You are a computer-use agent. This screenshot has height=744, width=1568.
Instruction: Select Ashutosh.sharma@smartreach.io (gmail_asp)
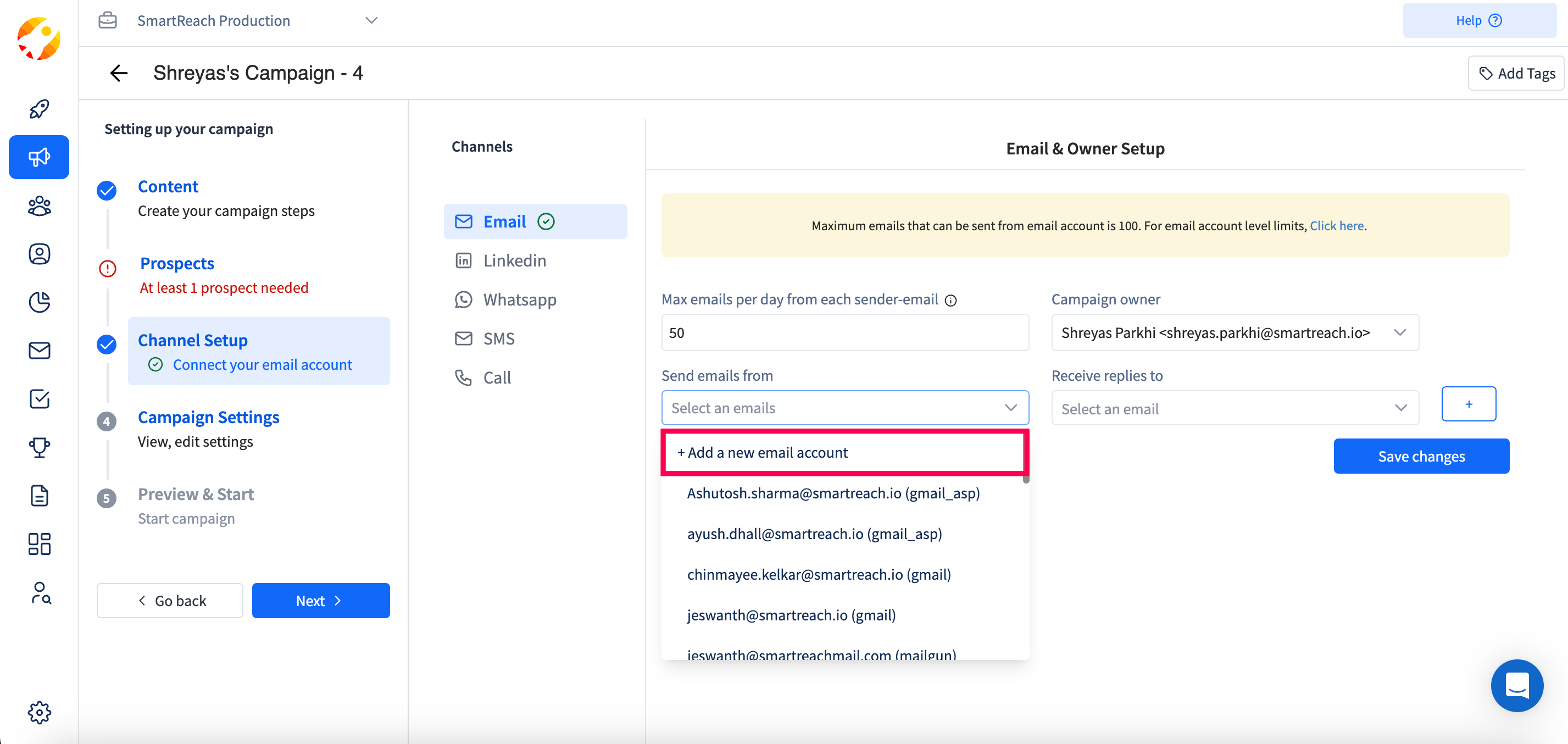[x=833, y=493]
